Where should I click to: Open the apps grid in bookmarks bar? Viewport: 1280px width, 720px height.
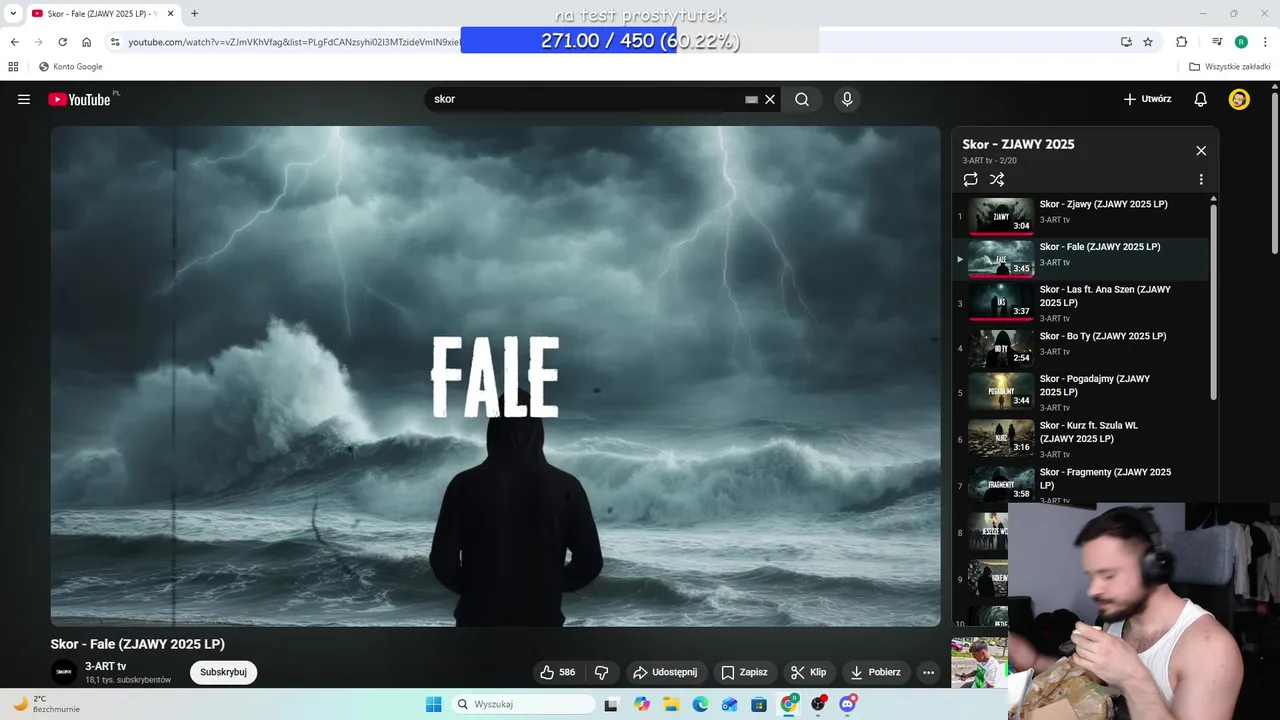click(13, 67)
